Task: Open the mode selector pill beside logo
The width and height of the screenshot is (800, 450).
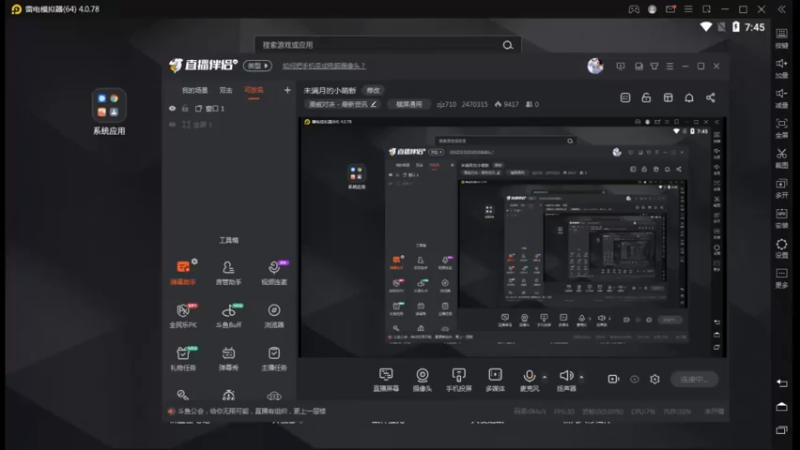Action: [257, 66]
